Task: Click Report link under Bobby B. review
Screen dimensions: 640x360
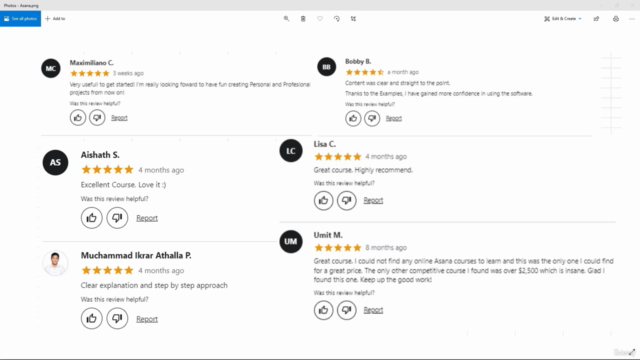Action: click(394, 118)
